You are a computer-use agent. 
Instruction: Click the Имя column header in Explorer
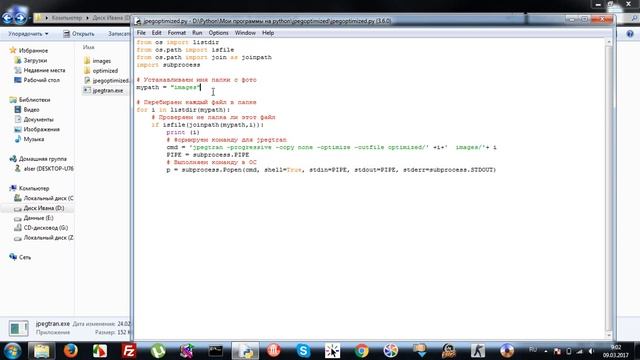(89, 47)
